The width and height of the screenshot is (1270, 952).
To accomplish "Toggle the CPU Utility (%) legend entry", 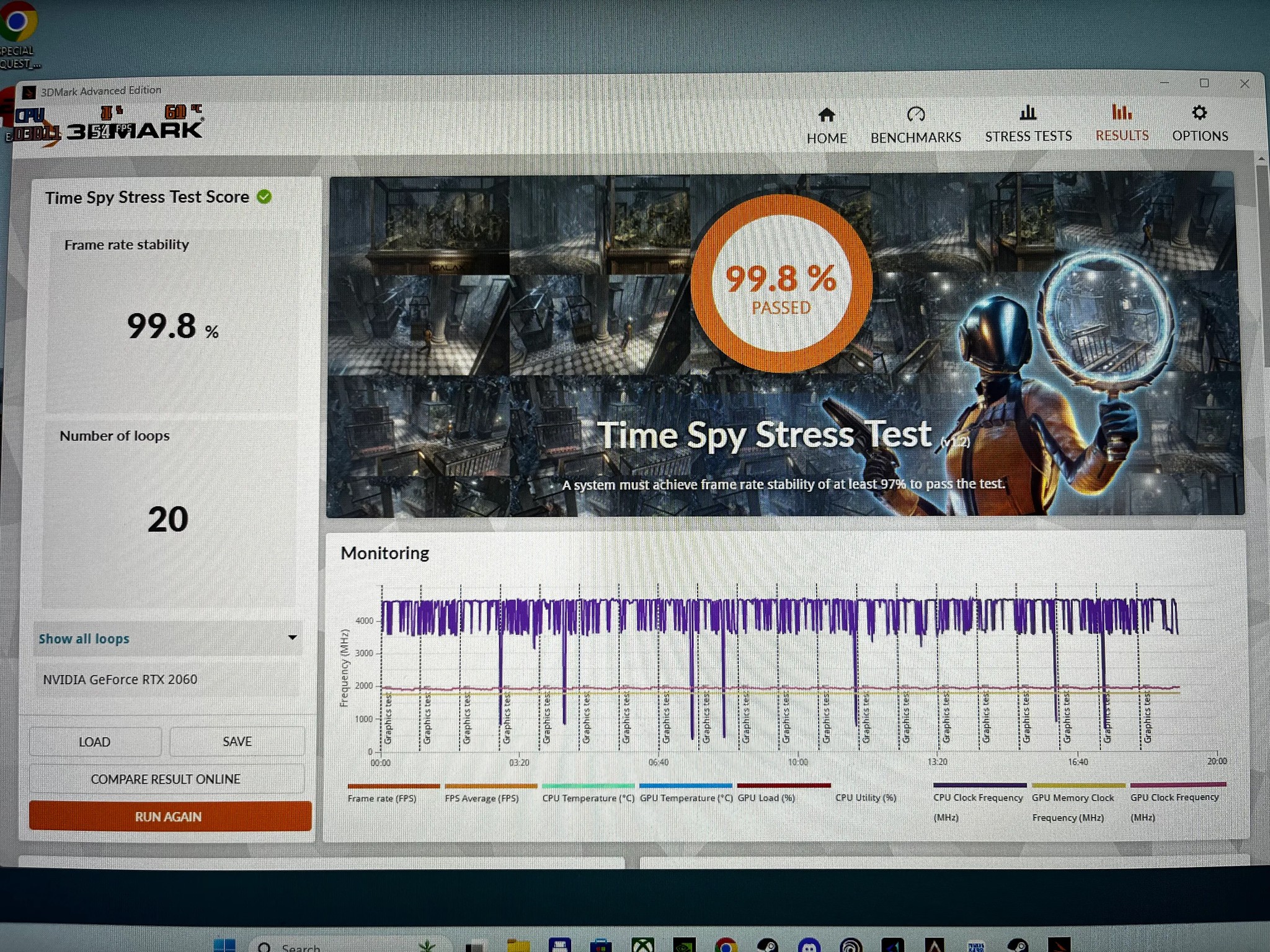I will 866,797.
